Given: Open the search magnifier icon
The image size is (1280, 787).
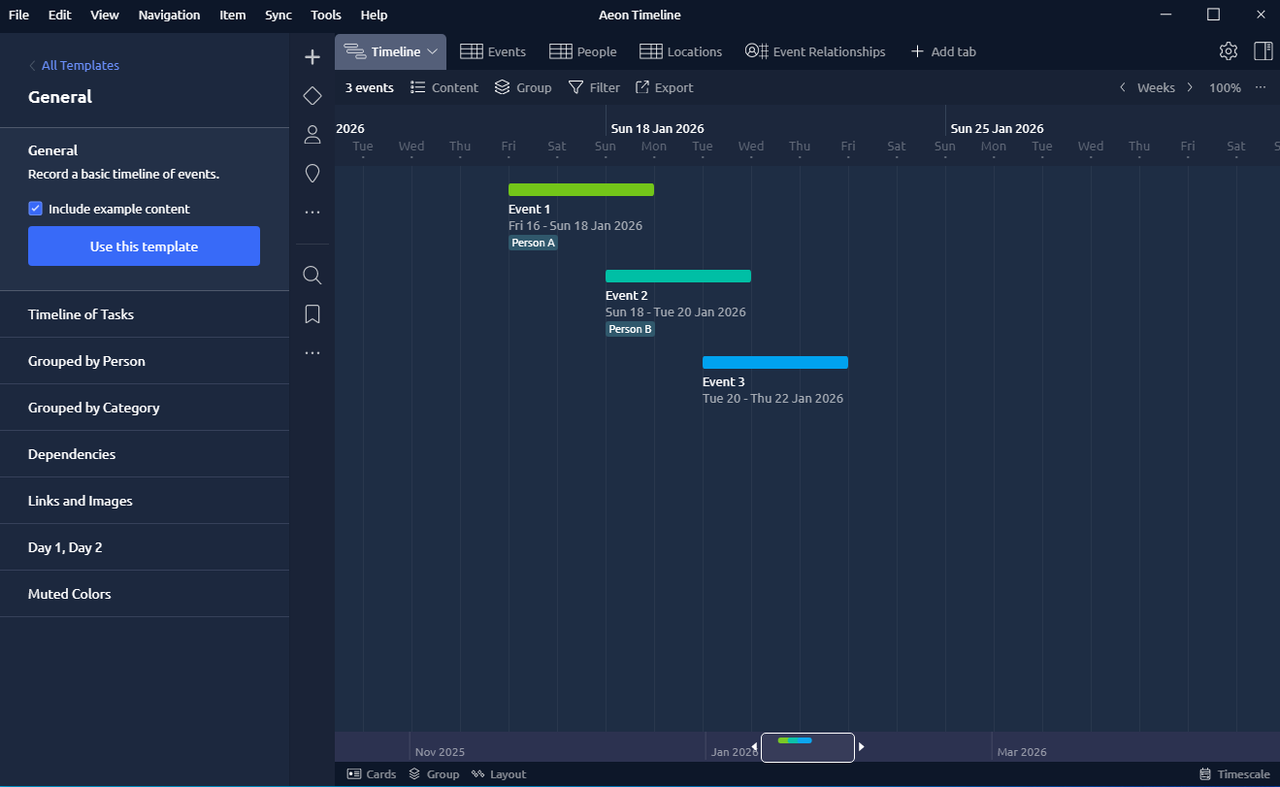Looking at the screenshot, I should pos(312,275).
